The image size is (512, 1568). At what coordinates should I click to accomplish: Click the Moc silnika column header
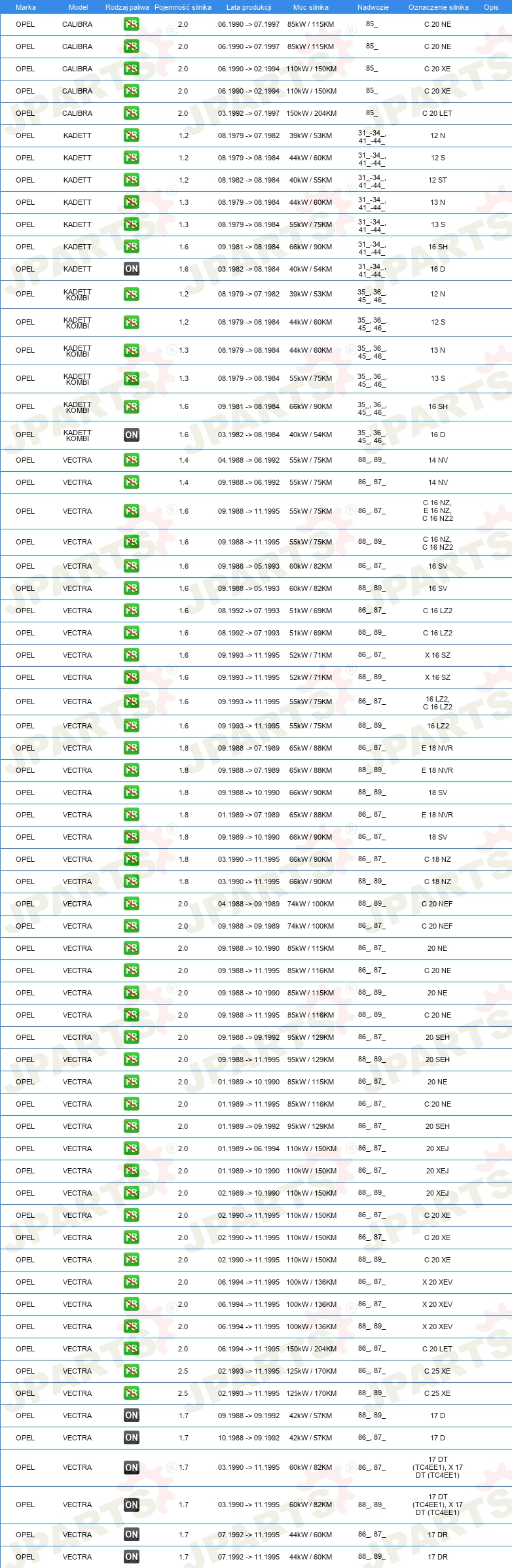point(311,7)
